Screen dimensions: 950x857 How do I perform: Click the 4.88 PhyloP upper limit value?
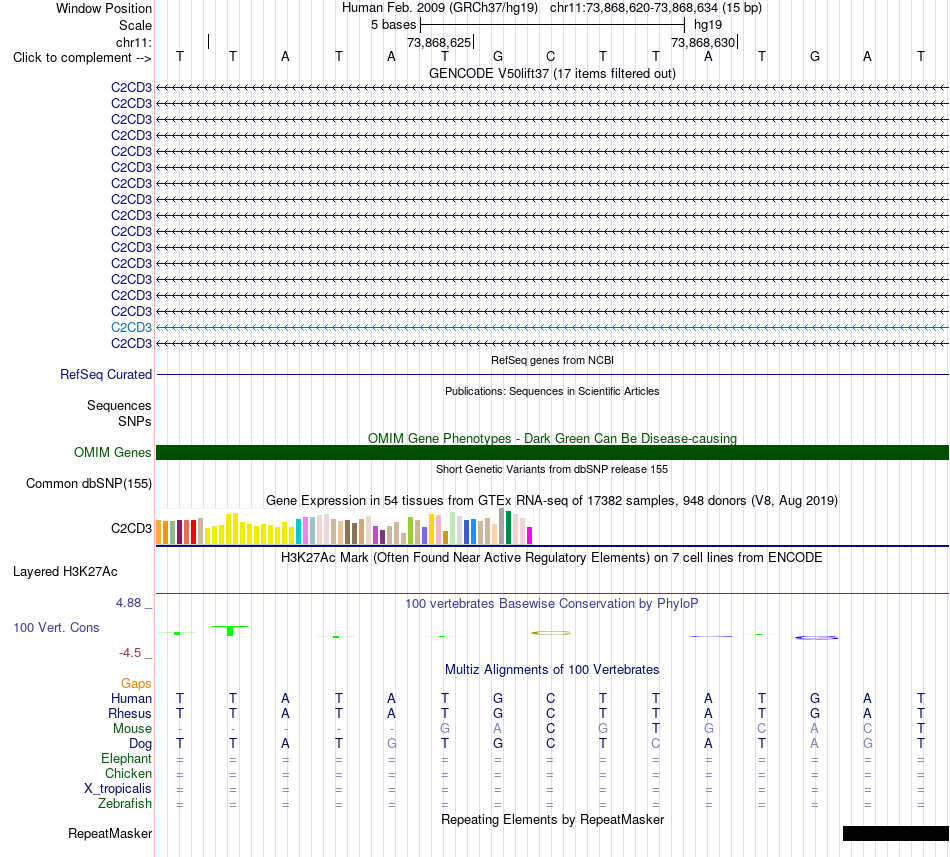(x=128, y=603)
